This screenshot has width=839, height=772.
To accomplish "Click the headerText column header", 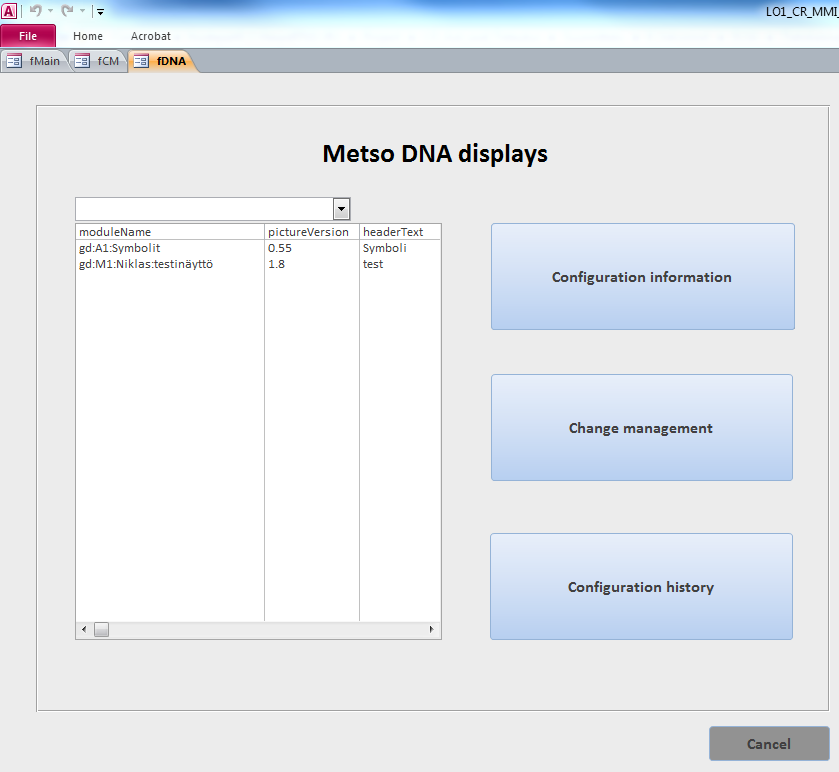I will click(400, 232).
